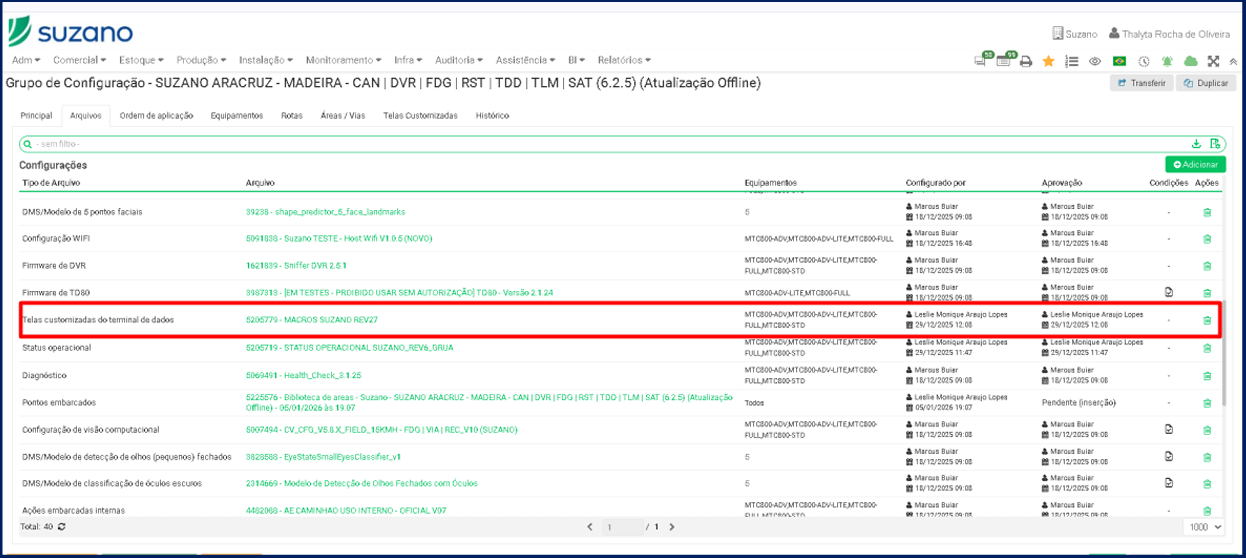Open the green notification bell icon
The height and width of the screenshot is (558, 1246).
coord(1167,61)
